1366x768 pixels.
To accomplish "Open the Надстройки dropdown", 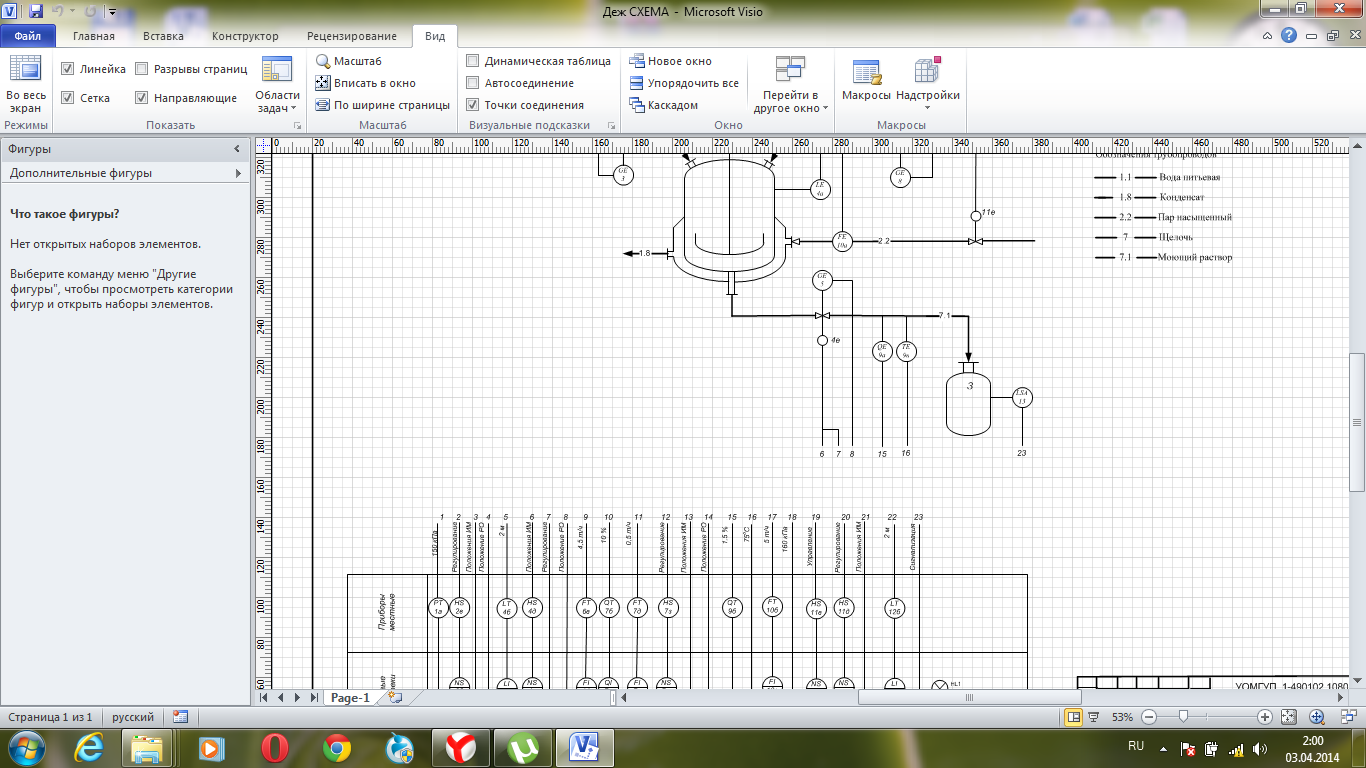I will pos(927,84).
